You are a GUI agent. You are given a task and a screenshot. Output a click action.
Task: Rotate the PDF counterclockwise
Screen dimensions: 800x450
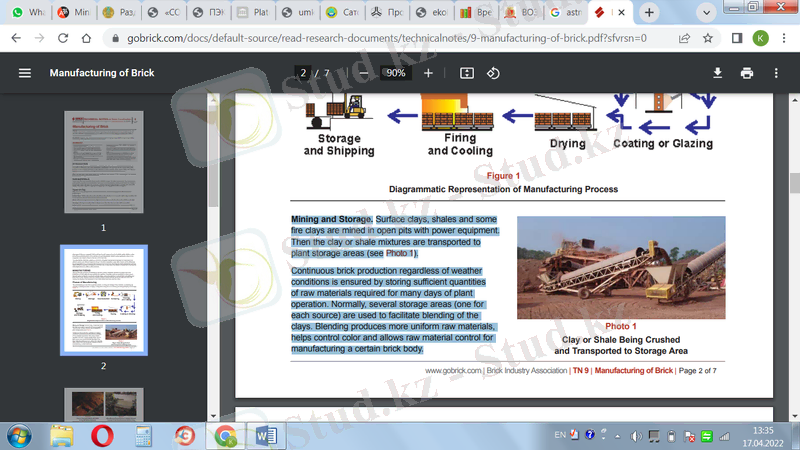(x=493, y=73)
